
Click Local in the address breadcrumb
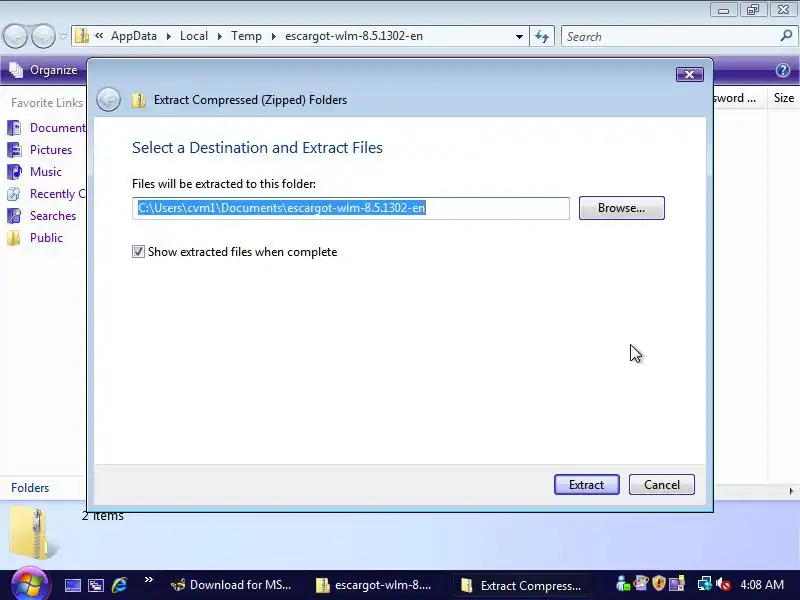tap(194, 36)
